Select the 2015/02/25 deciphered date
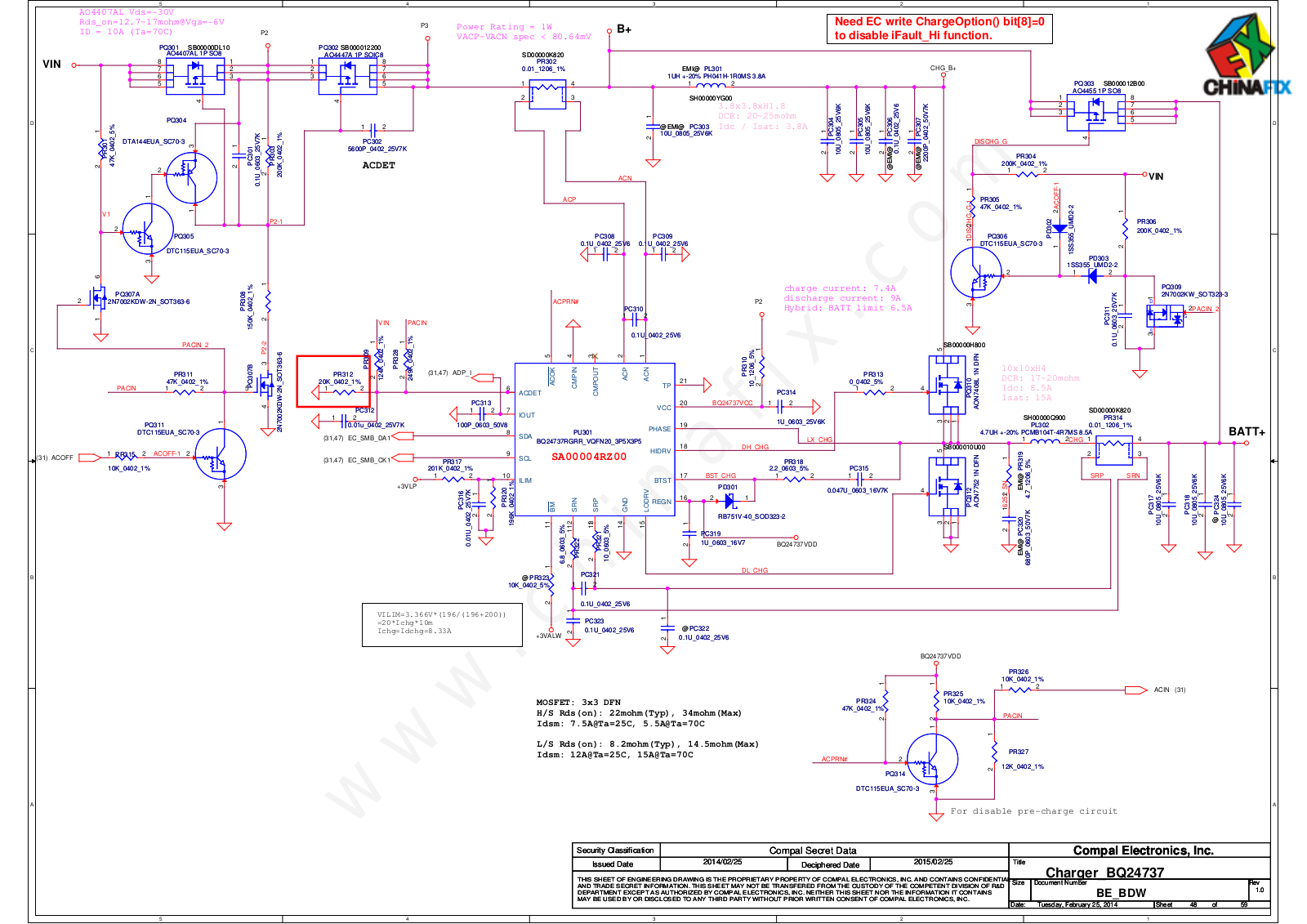This screenshot has width=1307, height=924. click(933, 862)
